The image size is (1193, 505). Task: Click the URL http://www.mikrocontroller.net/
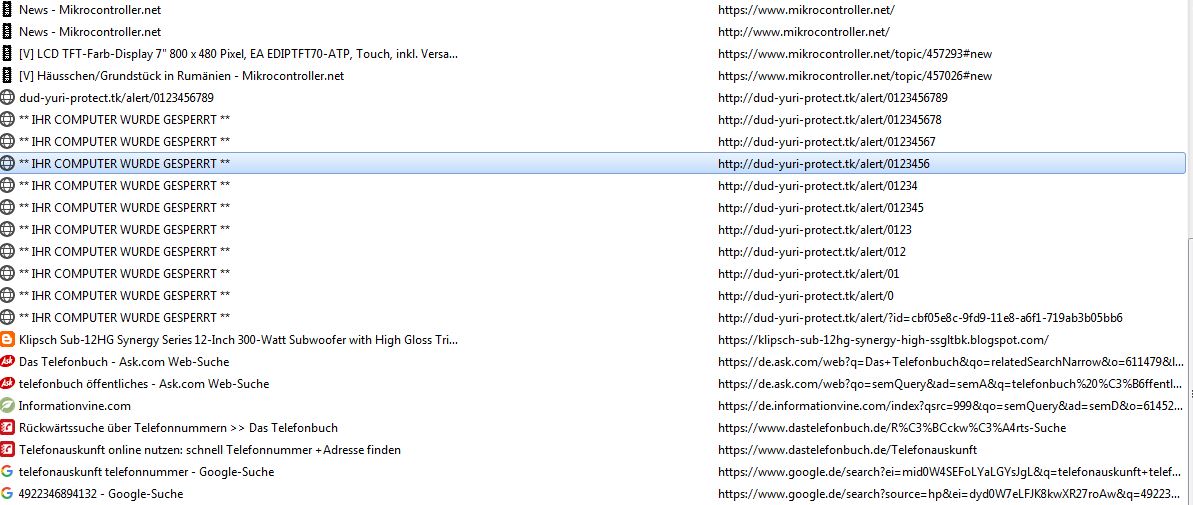click(x=803, y=32)
